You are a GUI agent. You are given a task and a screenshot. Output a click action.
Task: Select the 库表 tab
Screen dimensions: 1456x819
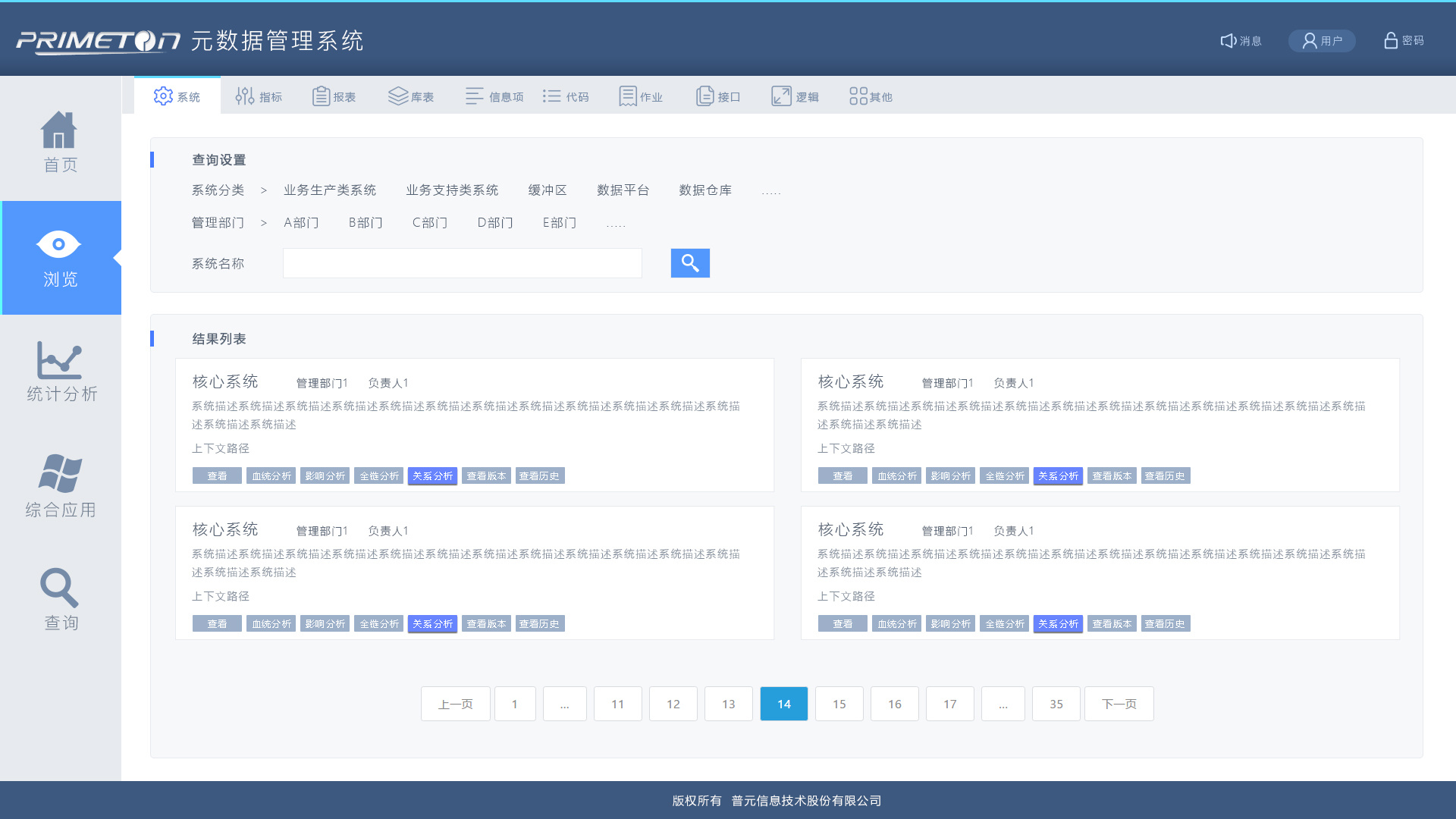[x=412, y=96]
